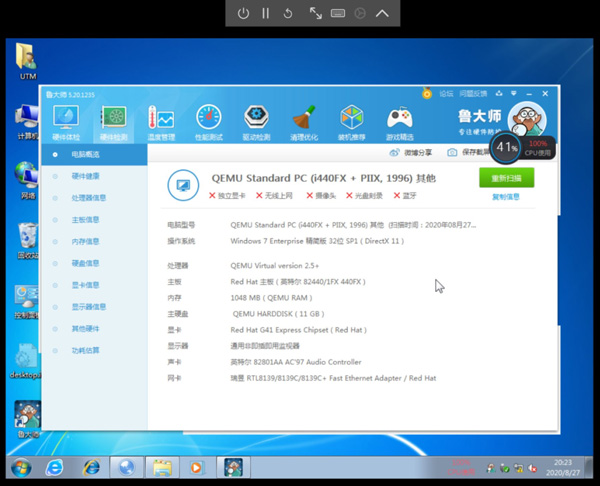Select the desktop.ini file on desktop
Image resolution: width=600 pixels, height=486 pixels.
(x=25, y=361)
